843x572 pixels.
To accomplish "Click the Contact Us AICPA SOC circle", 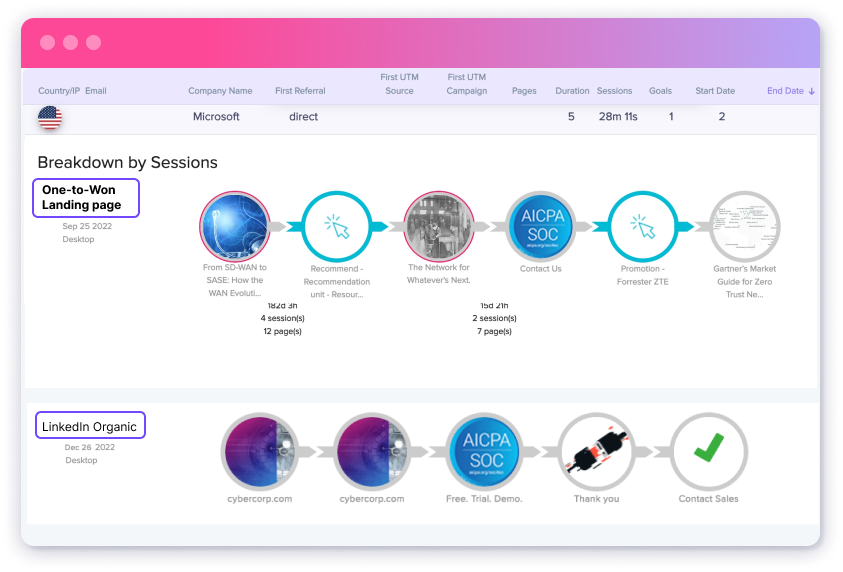I will (x=541, y=226).
